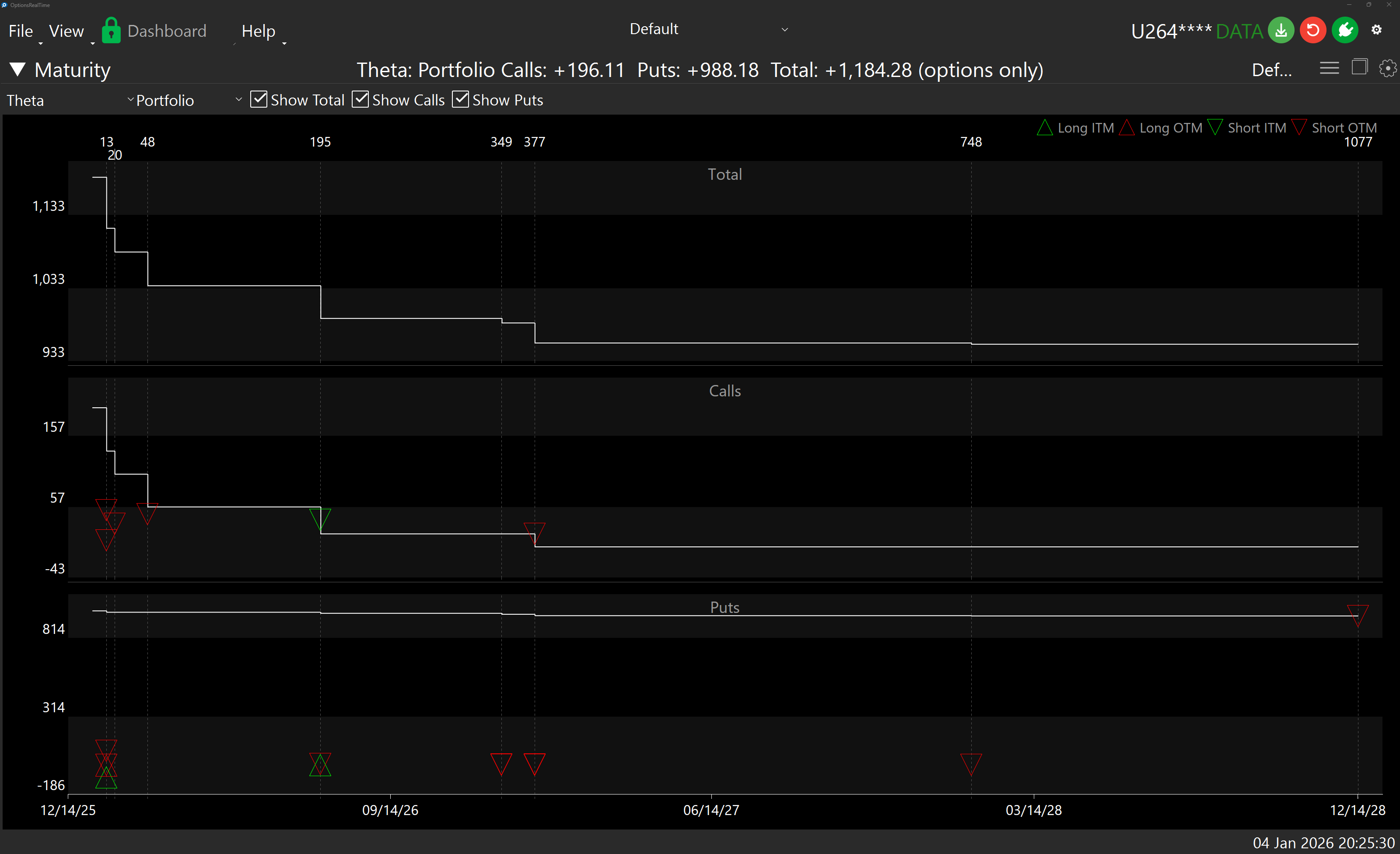Click the Help menu button
1400x854 pixels.
tap(258, 31)
